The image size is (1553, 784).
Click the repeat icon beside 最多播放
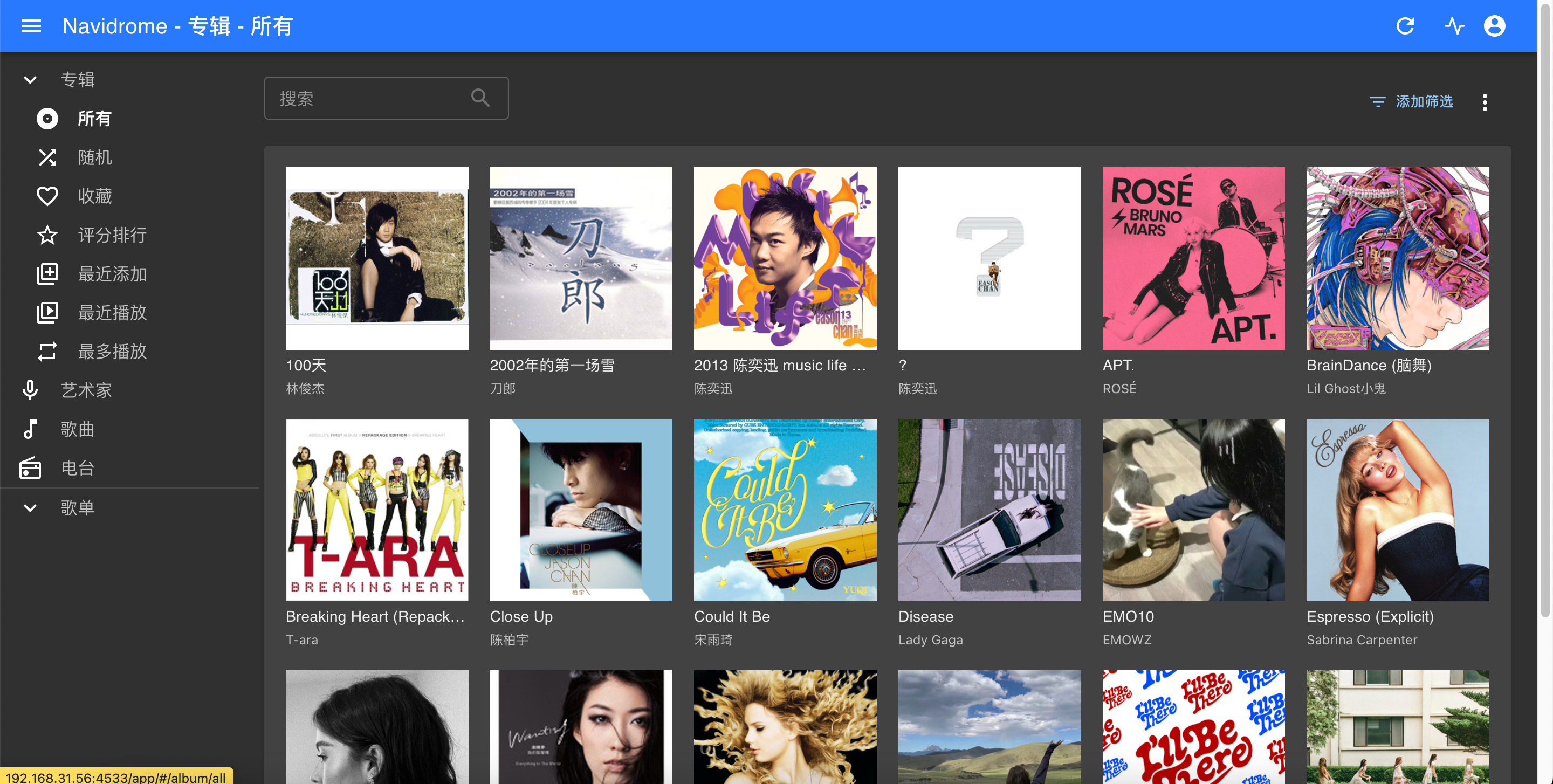click(x=47, y=352)
